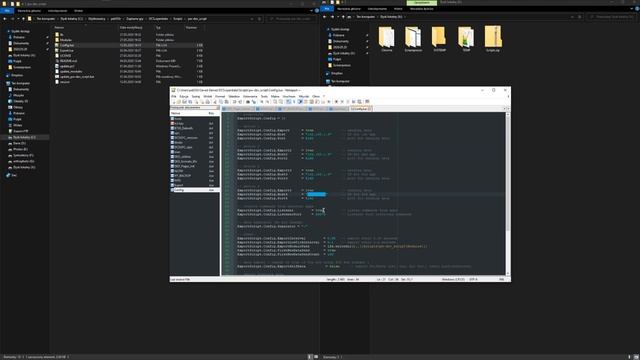The height and width of the screenshot is (360, 640).
Task: Click Cut icon in Notepad++ toolbar
Action: [x=215, y=102]
